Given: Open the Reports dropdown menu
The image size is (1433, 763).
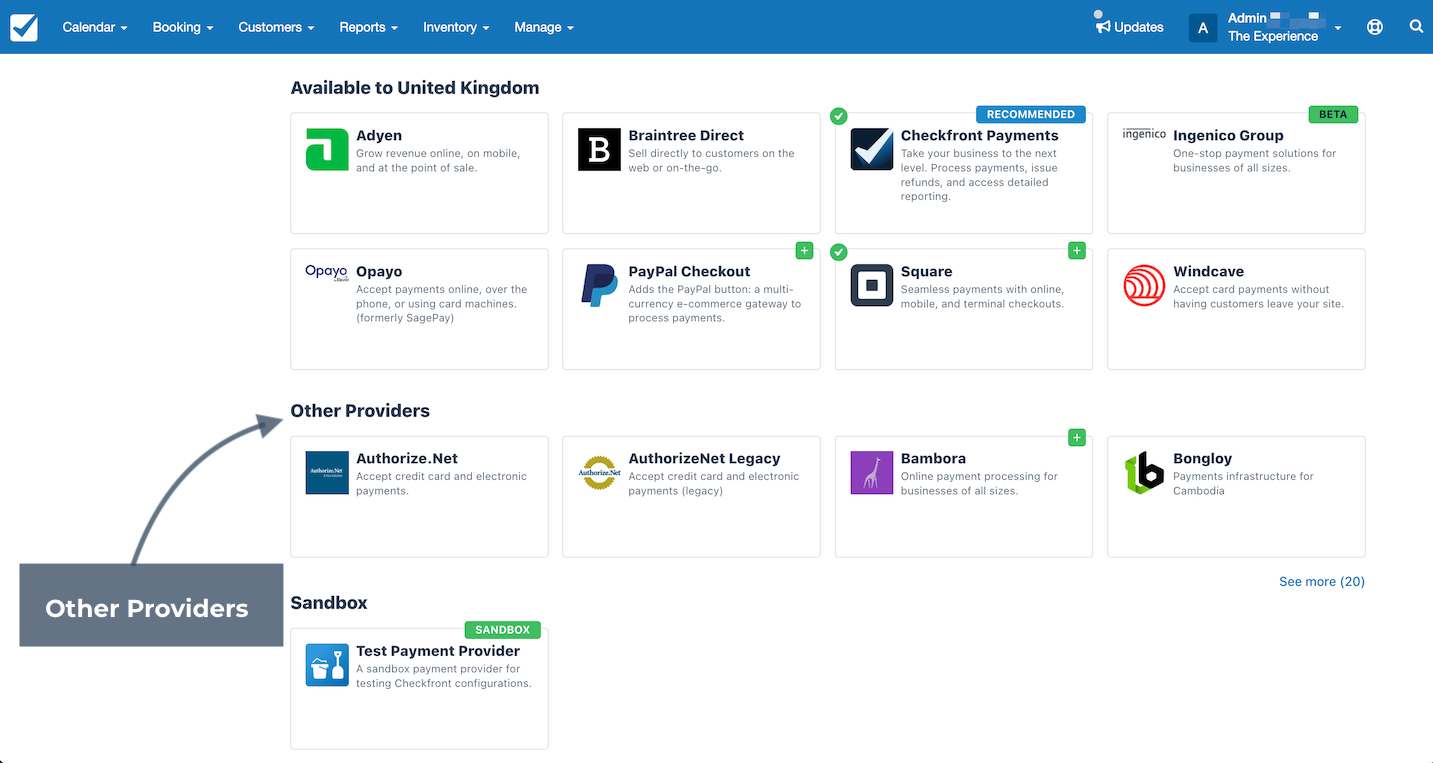Looking at the screenshot, I should tap(369, 27).
